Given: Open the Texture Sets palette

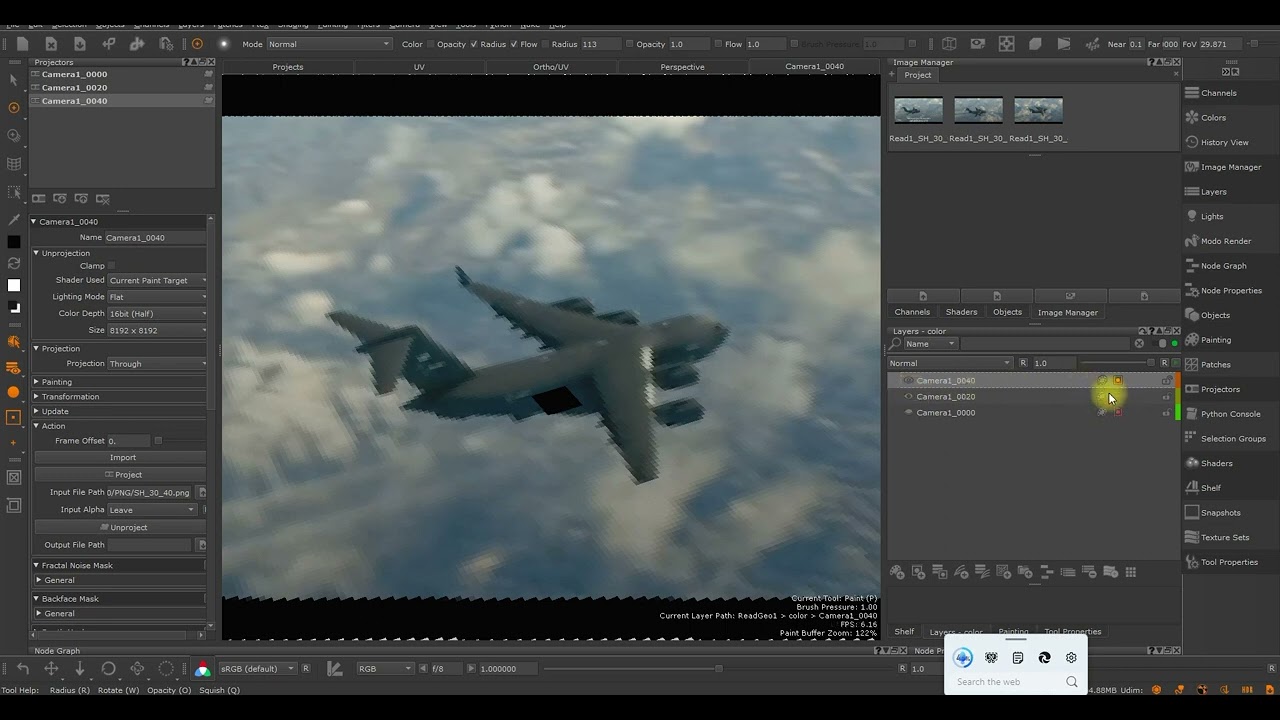Looking at the screenshot, I should click(1224, 538).
